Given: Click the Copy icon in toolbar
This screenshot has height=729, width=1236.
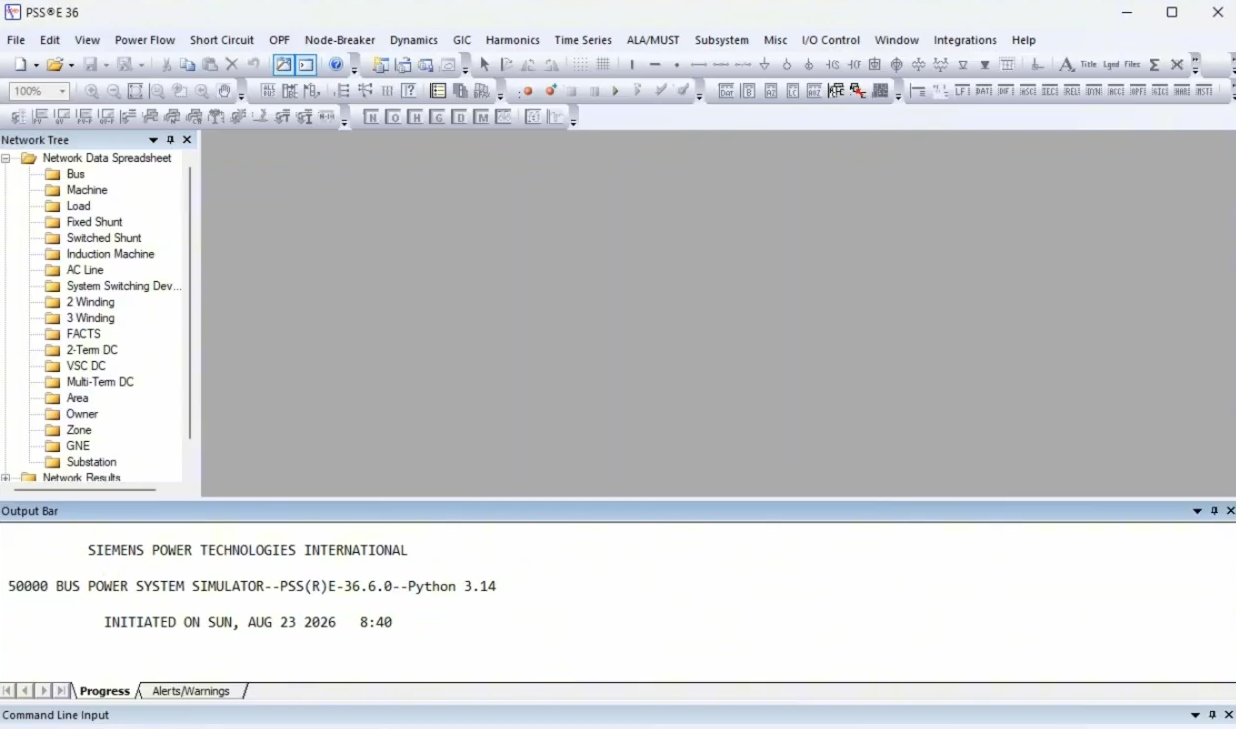Looking at the screenshot, I should pos(188,65).
